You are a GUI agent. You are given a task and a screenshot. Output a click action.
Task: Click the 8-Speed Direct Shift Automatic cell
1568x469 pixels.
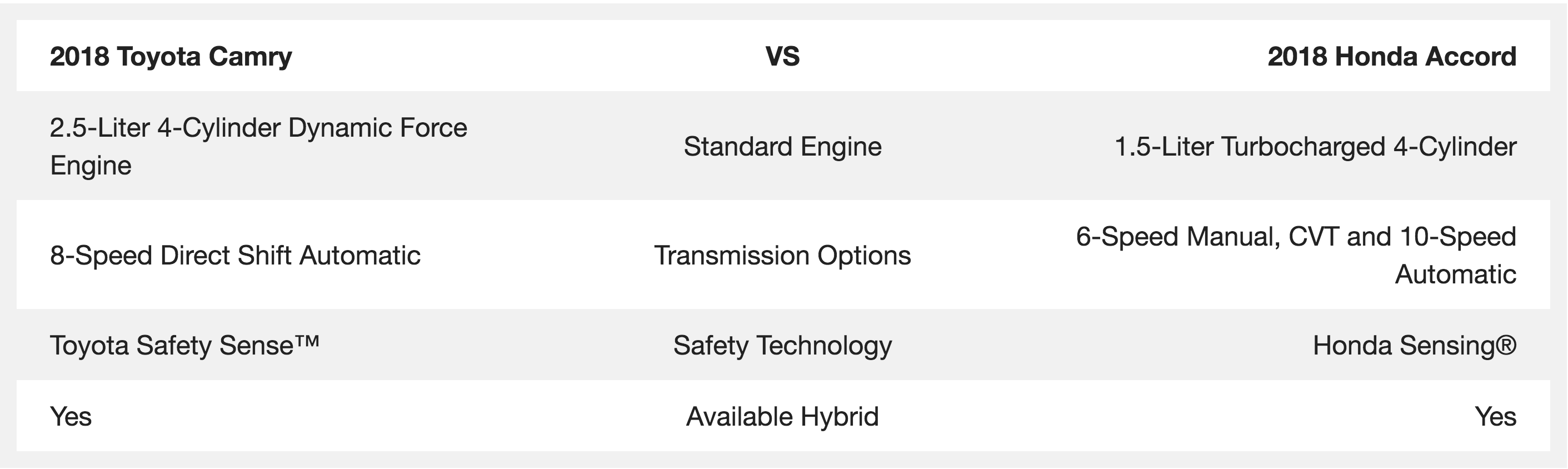[235, 255]
